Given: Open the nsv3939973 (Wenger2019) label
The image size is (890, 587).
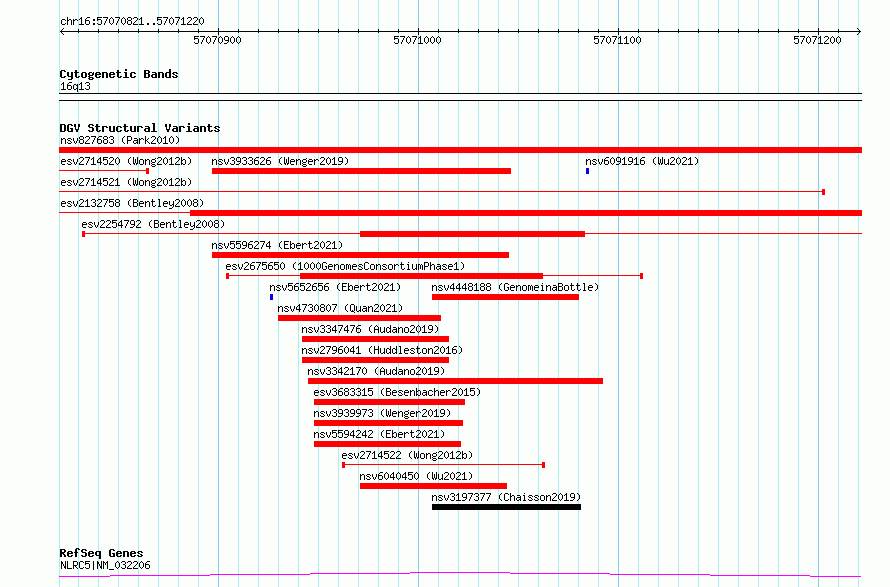Looking at the screenshot, I should 382,413.
